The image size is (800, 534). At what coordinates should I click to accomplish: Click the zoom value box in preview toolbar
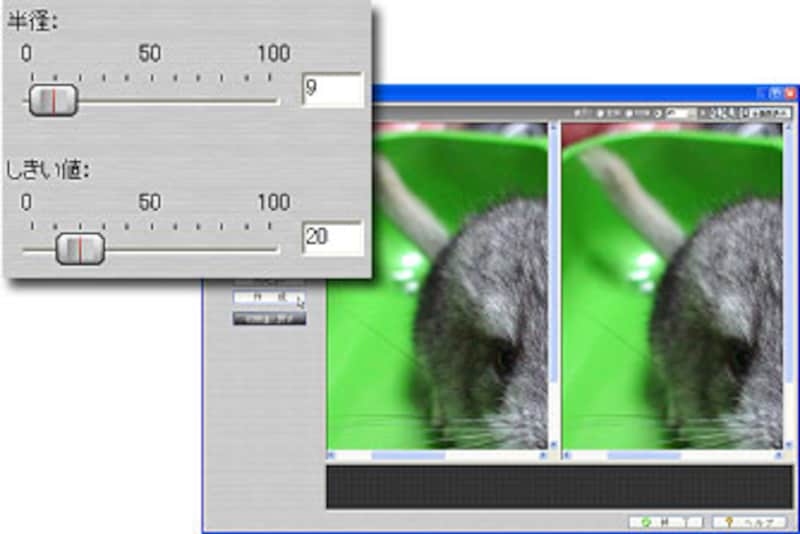(x=680, y=112)
